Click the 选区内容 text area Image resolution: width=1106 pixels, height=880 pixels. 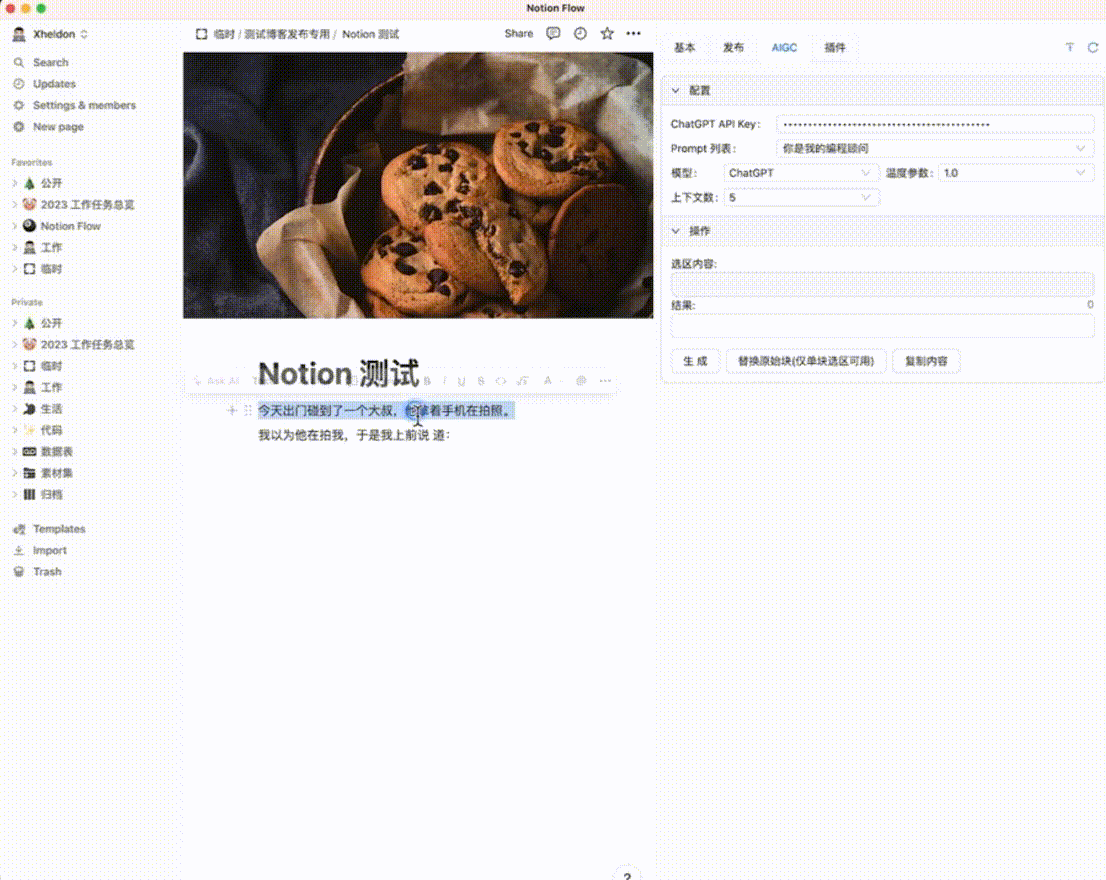882,284
